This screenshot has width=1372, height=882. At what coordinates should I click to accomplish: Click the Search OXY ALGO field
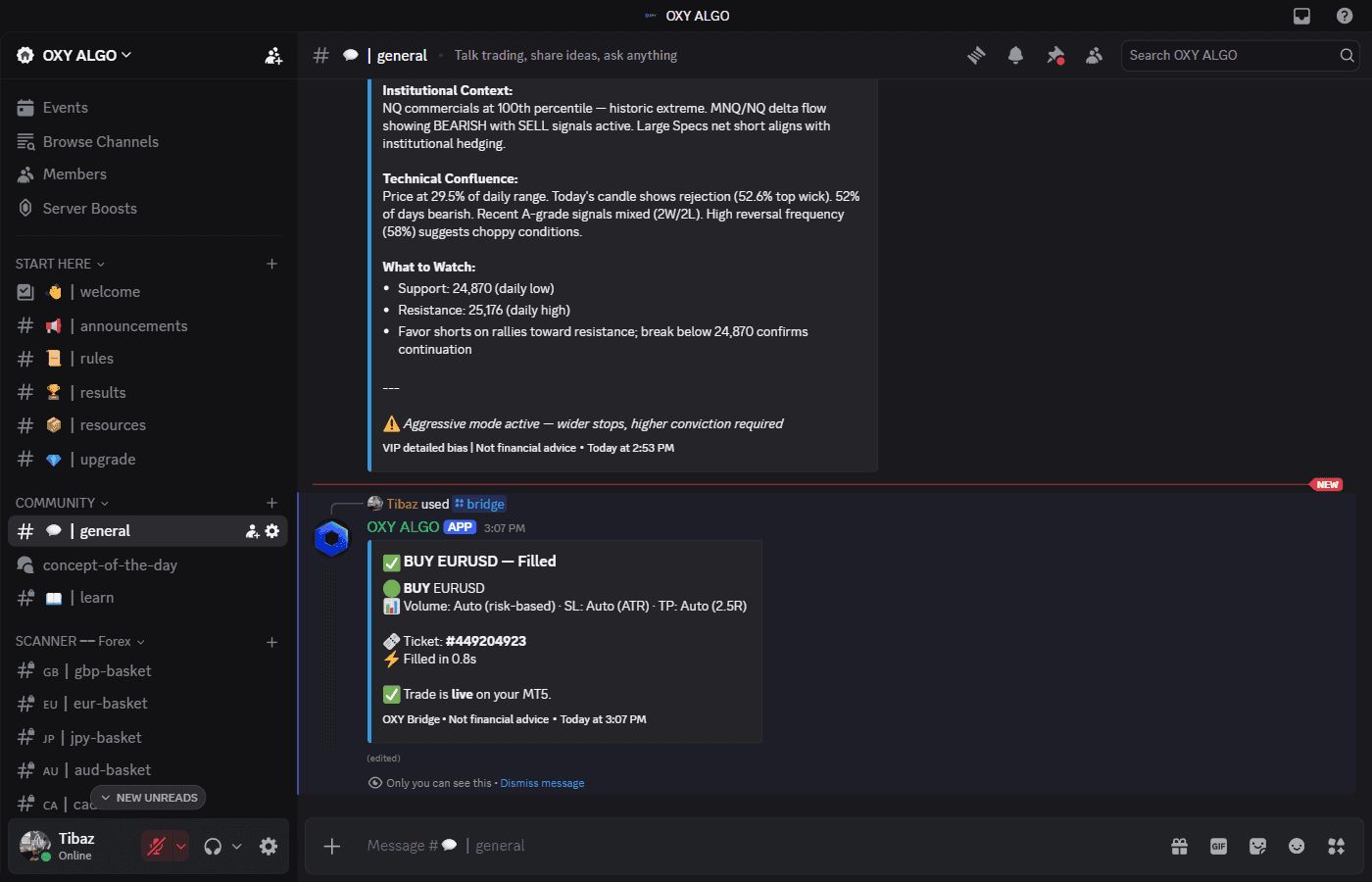1230,56
